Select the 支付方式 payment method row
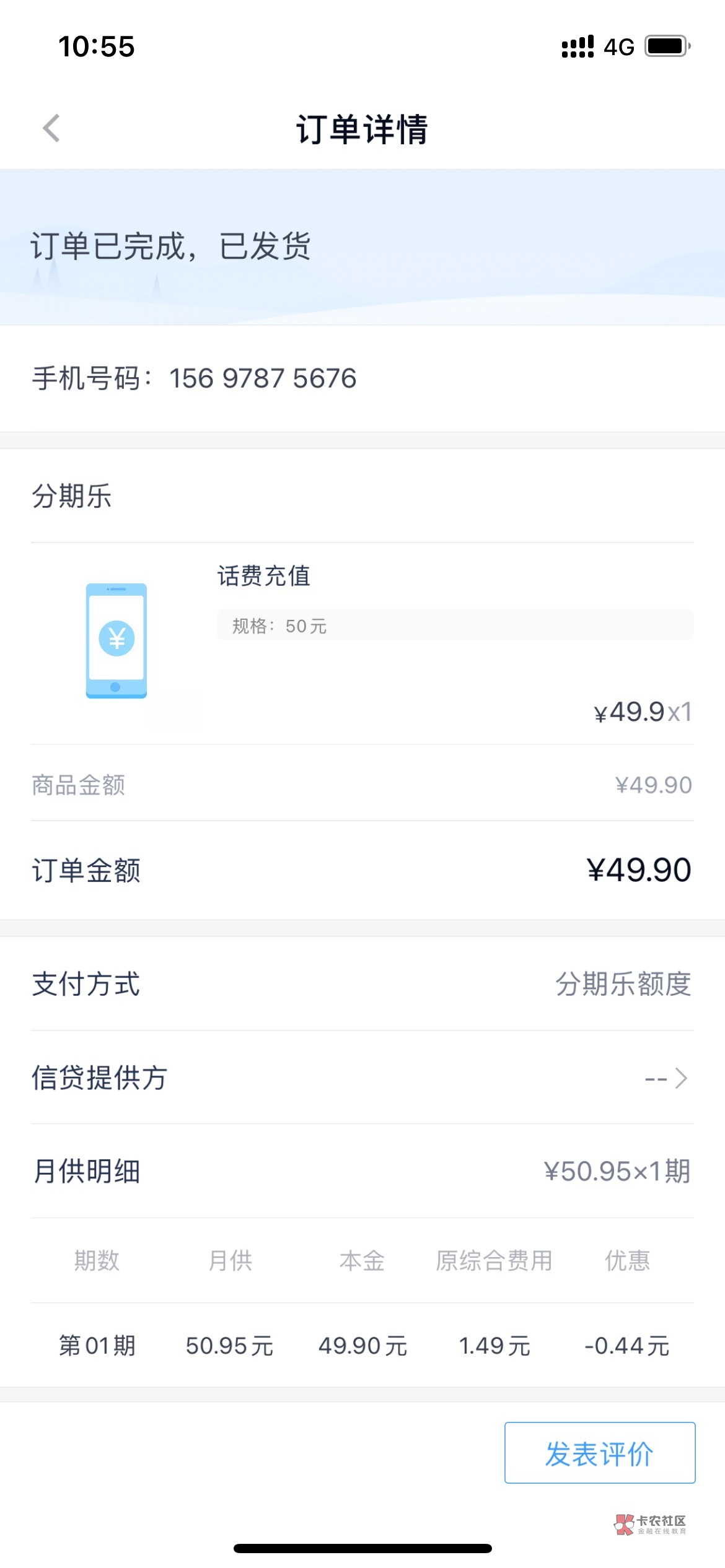This screenshot has height=1568, width=725. pyautogui.click(x=362, y=984)
